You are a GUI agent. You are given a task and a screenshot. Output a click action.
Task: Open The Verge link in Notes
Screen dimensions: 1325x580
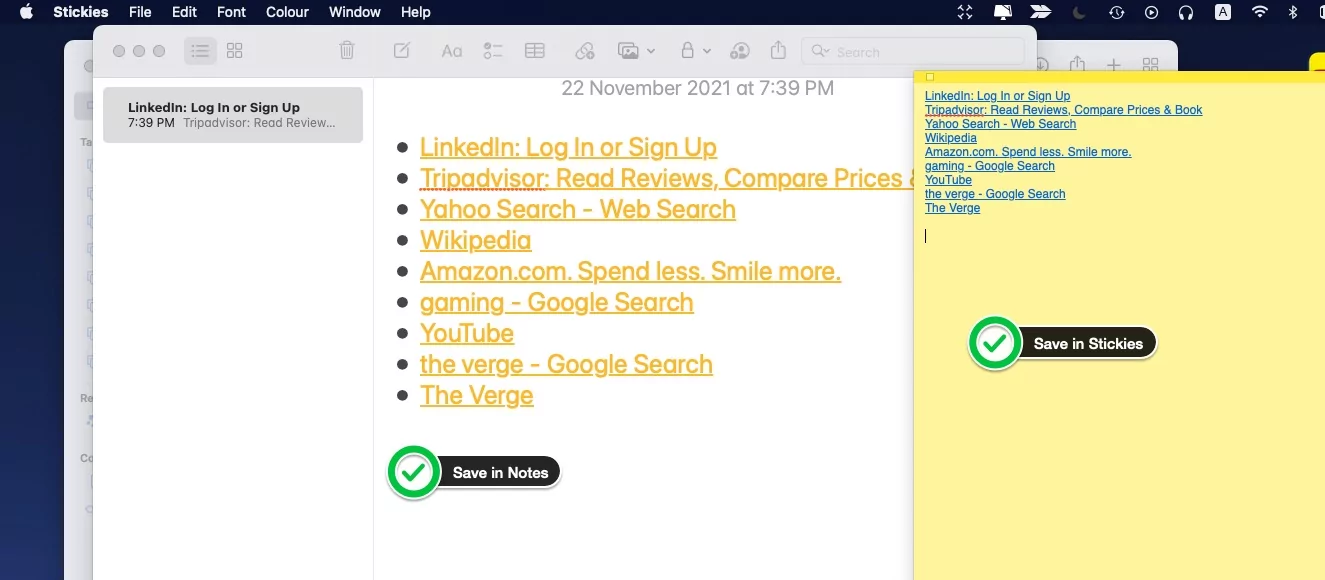click(x=476, y=395)
